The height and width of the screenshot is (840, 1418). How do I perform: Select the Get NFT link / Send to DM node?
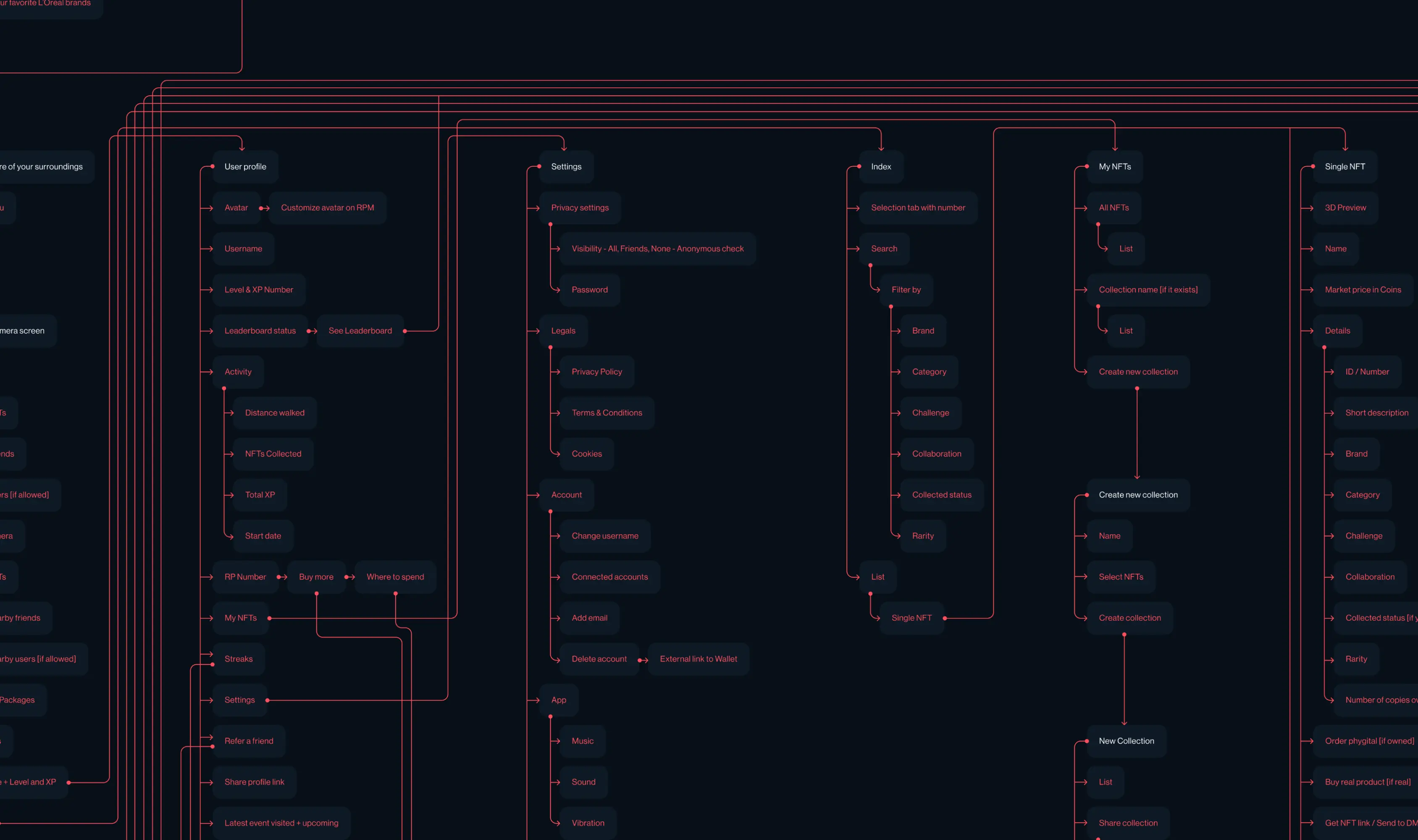coord(1365,823)
